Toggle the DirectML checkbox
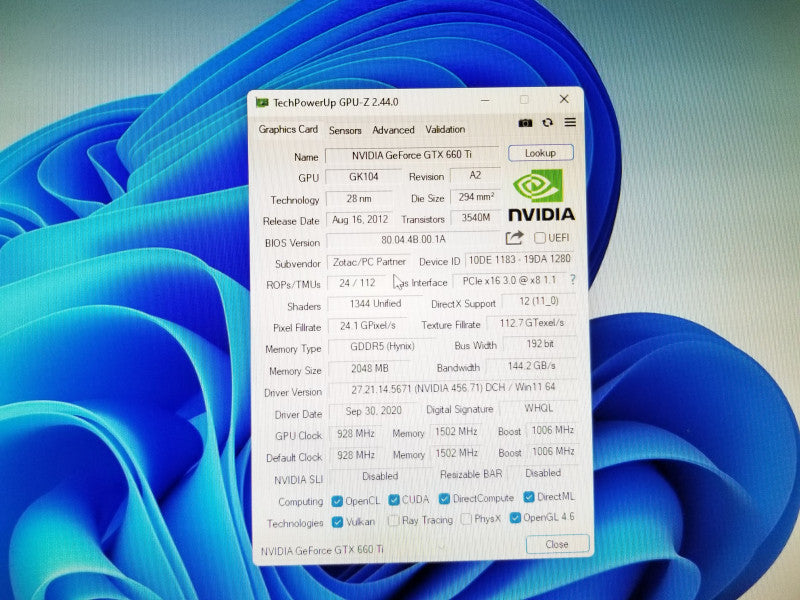Screen dimensions: 800x600 click(x=529, y=496)
